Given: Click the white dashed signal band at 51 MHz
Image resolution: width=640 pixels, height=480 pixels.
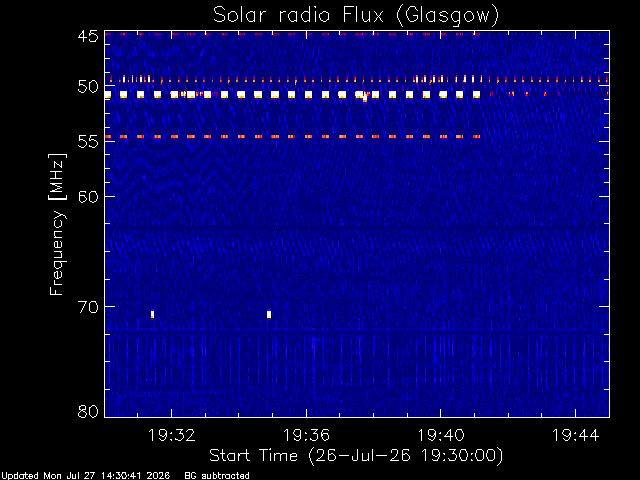Looking at the screenshot, I should point(293,95).
